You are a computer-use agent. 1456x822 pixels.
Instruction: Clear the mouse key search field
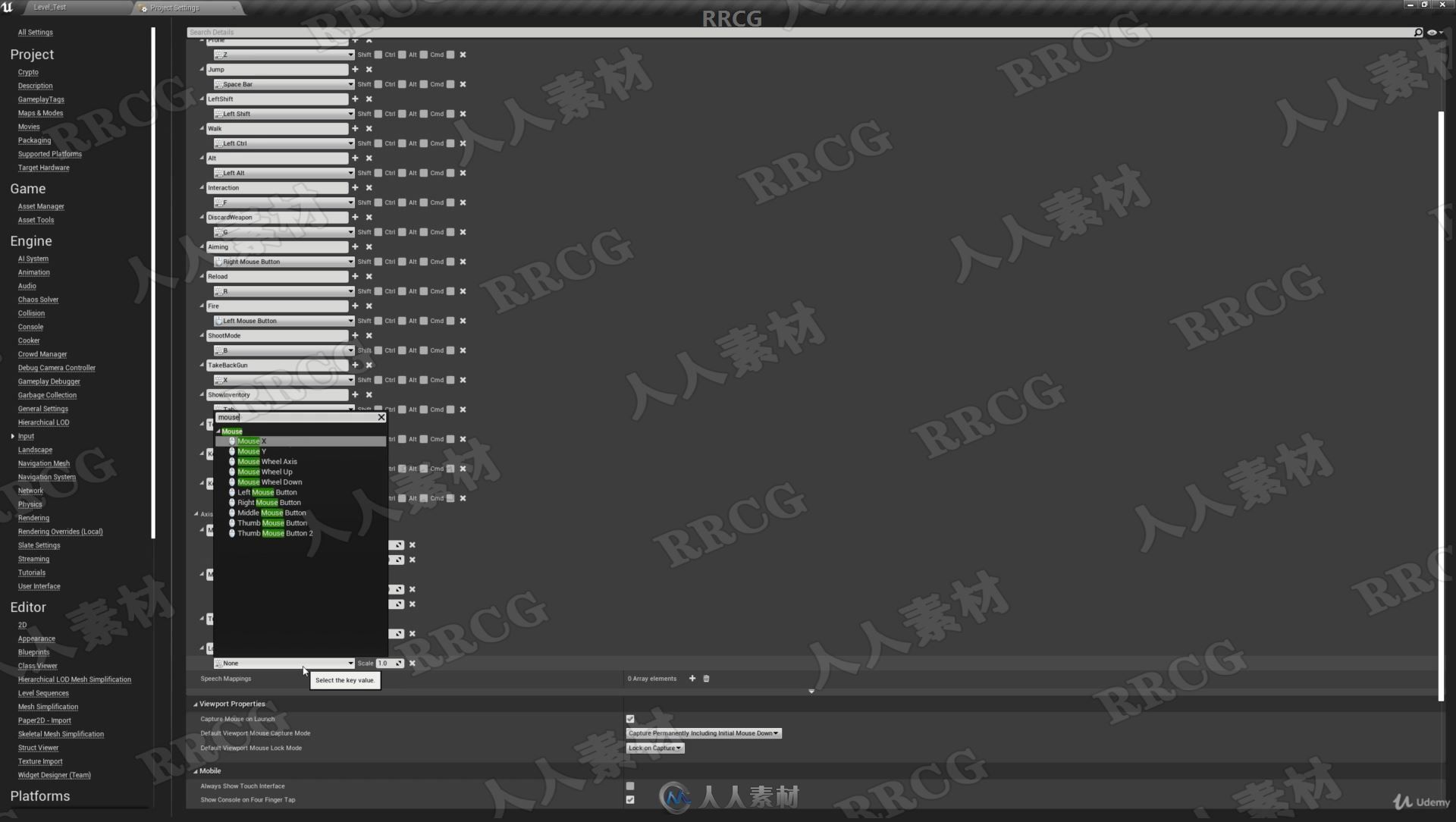click(x=381, y=417)
